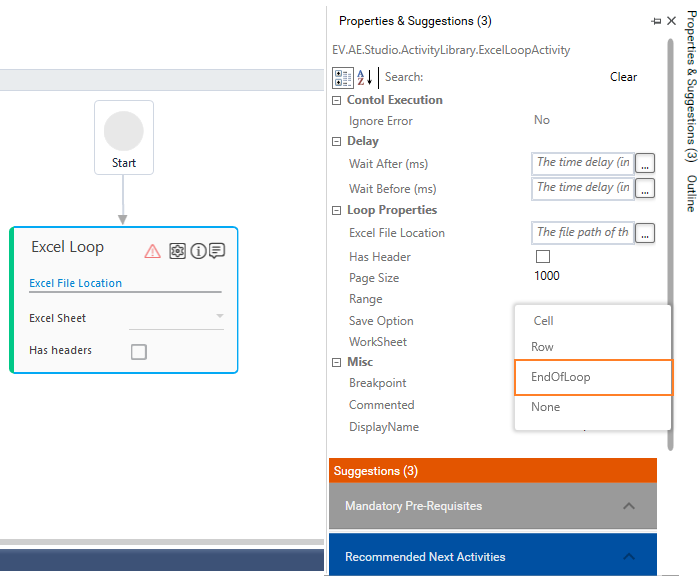Open the Excel Sheet dropdown

pyautogui.click(x=219, y=317)
